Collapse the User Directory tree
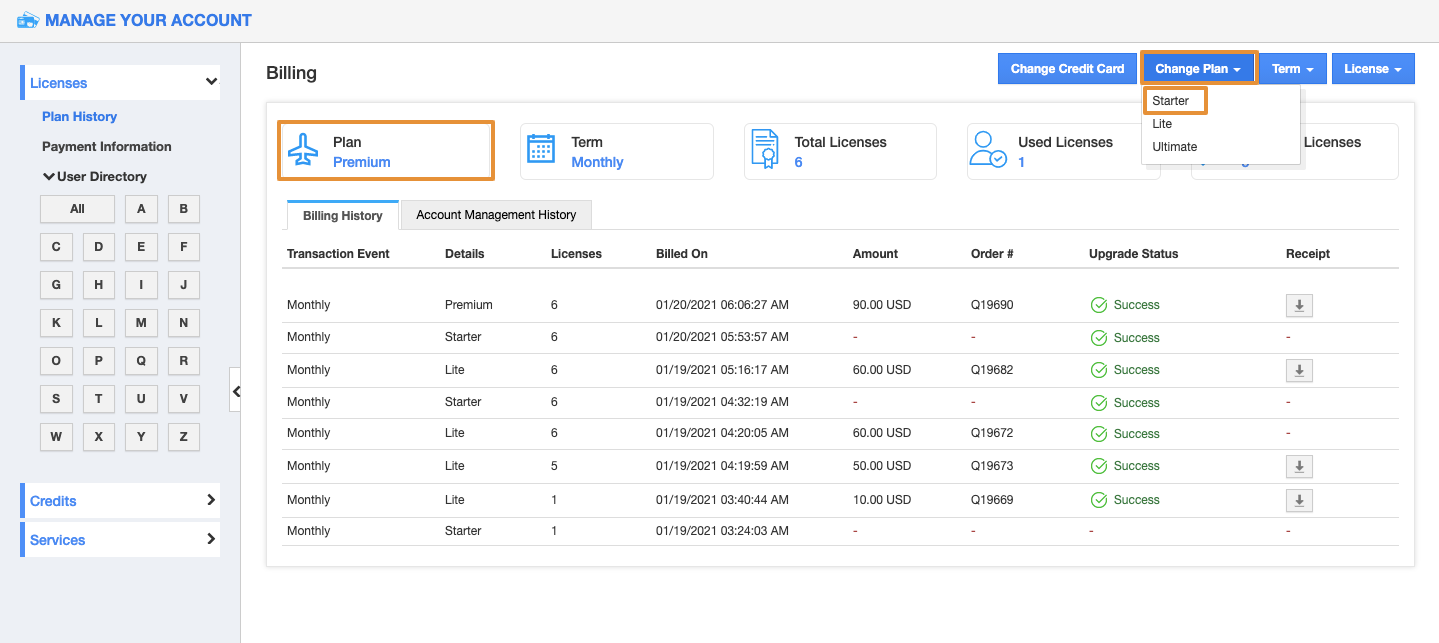The image size is (1439, 643). coord(48,177)
